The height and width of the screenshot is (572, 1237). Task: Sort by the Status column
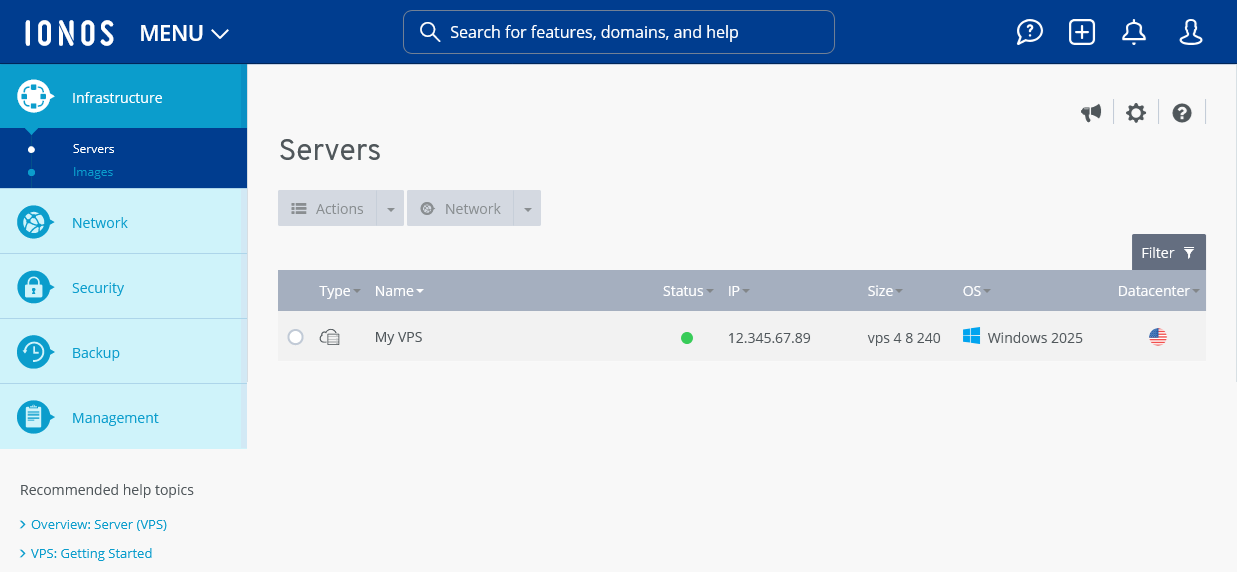(688, 291)
